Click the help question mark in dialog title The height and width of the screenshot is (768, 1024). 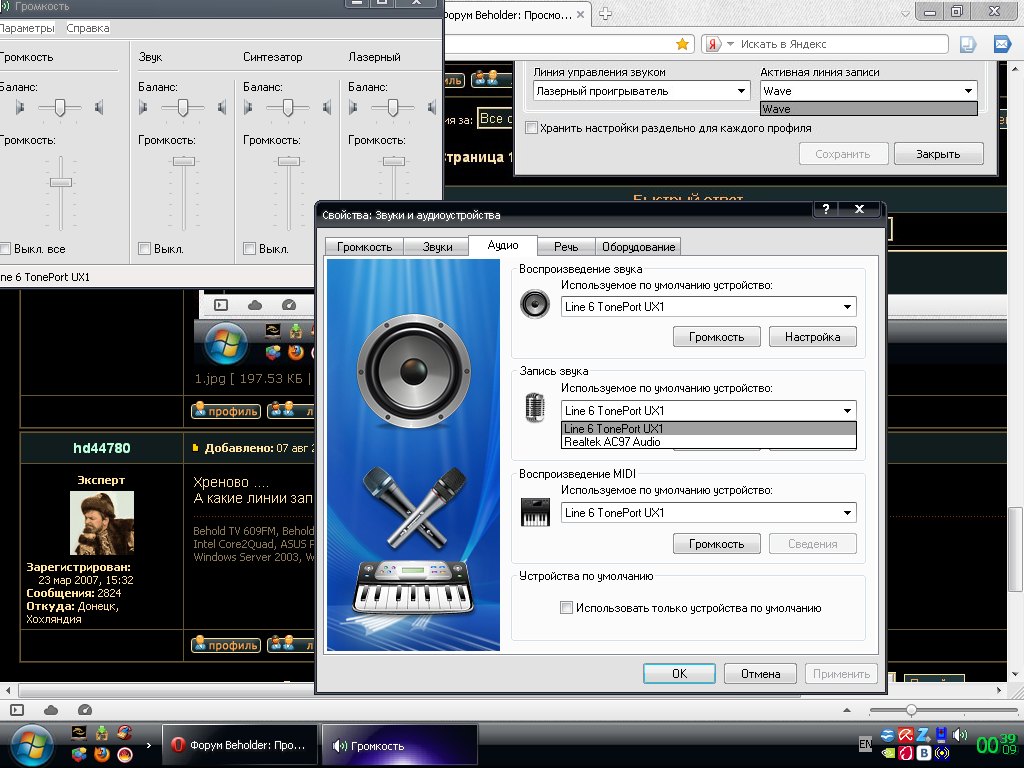(x=826, y=210)
